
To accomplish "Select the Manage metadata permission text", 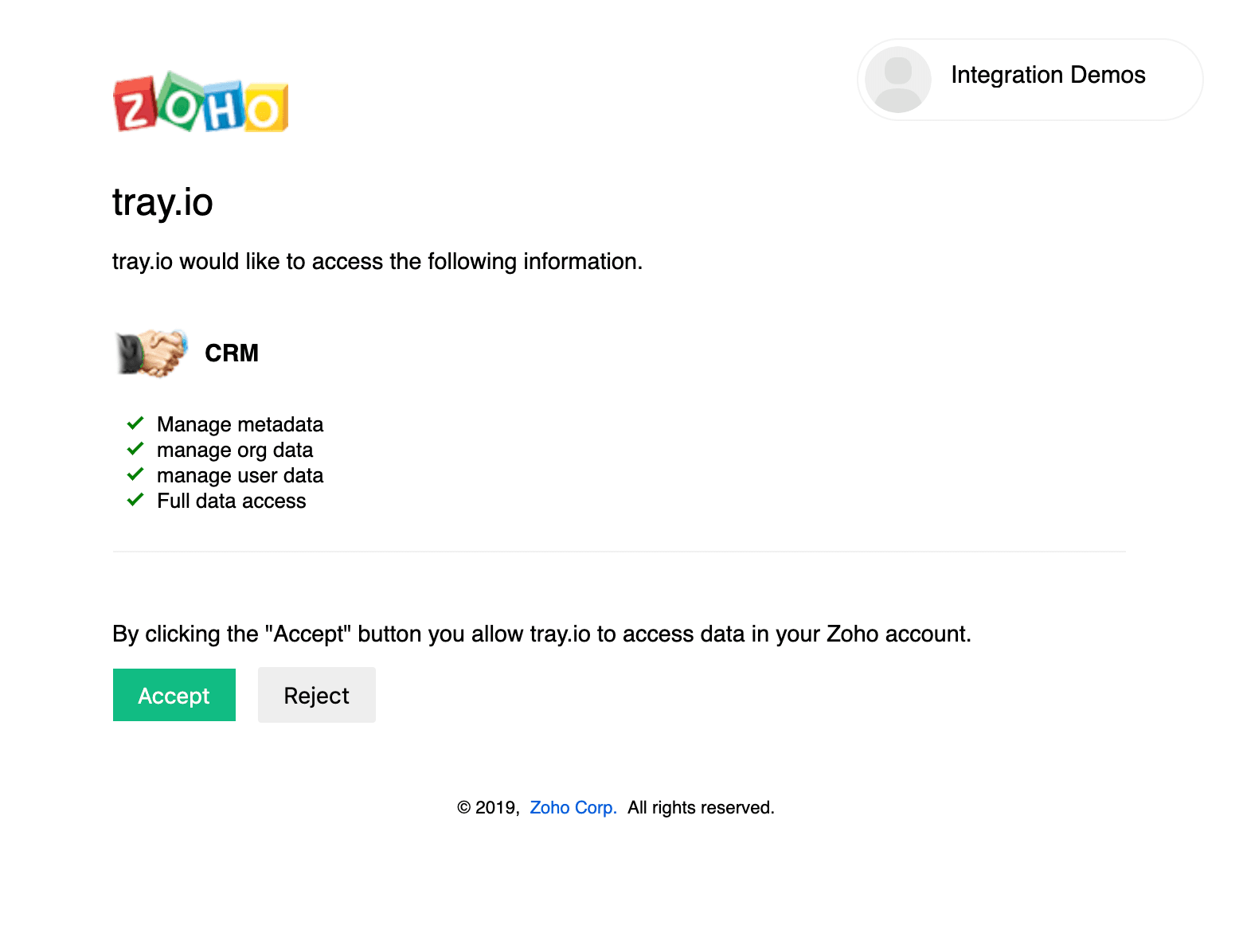I will (x=240, y=424).
